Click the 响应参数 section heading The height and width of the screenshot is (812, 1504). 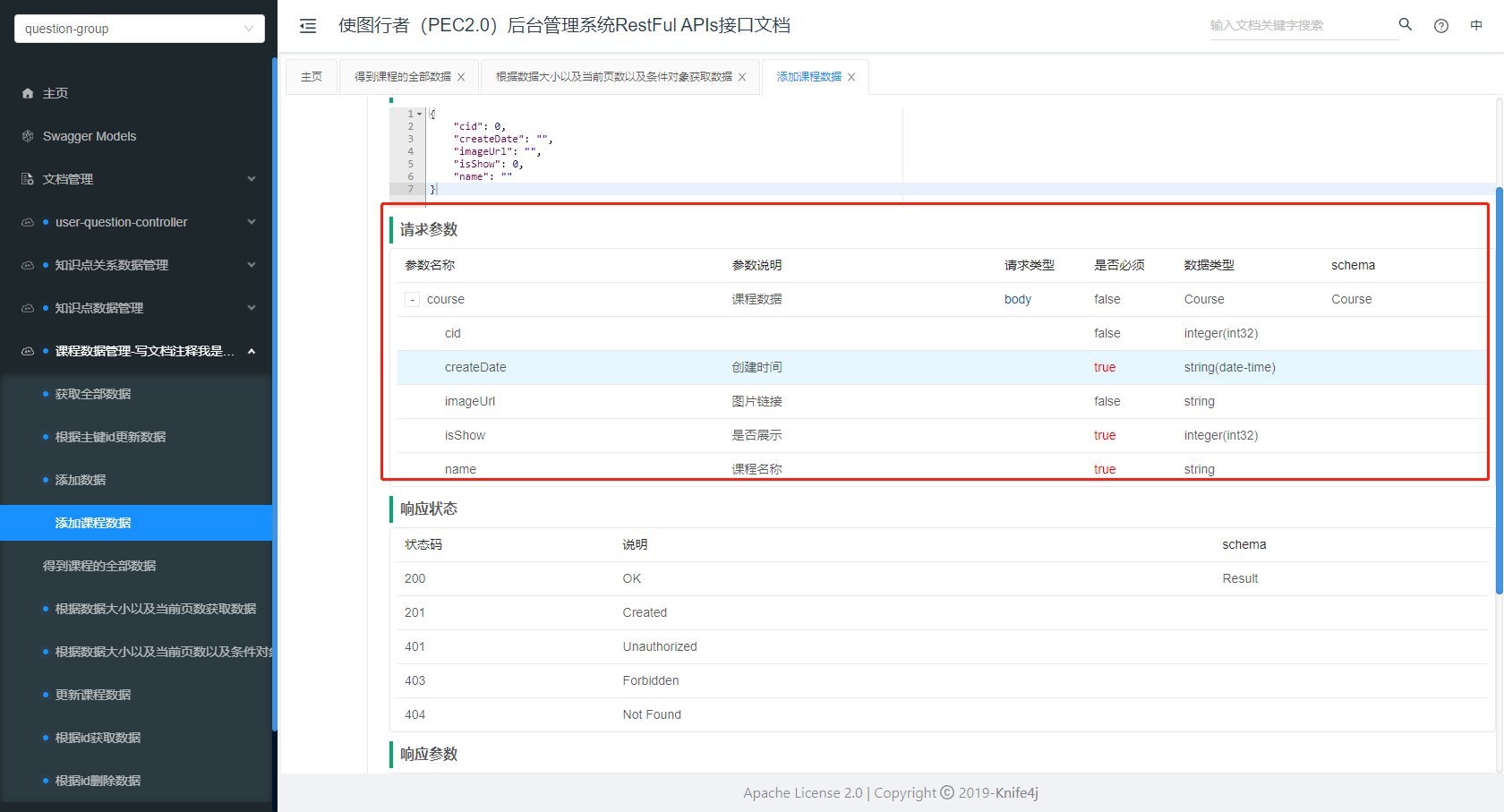click(x=429, y=754)
